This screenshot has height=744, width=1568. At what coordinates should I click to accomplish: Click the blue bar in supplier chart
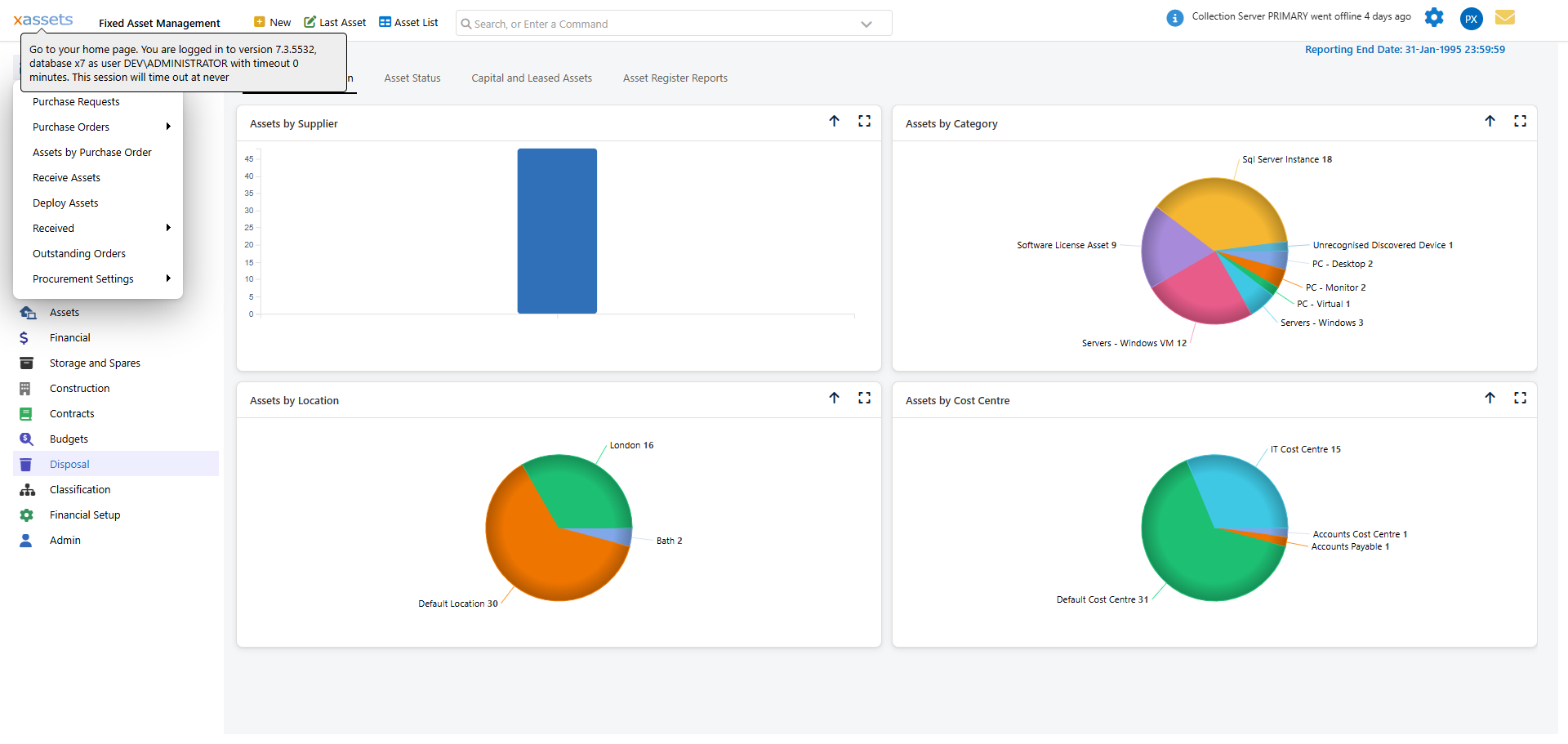coord(557,231)
